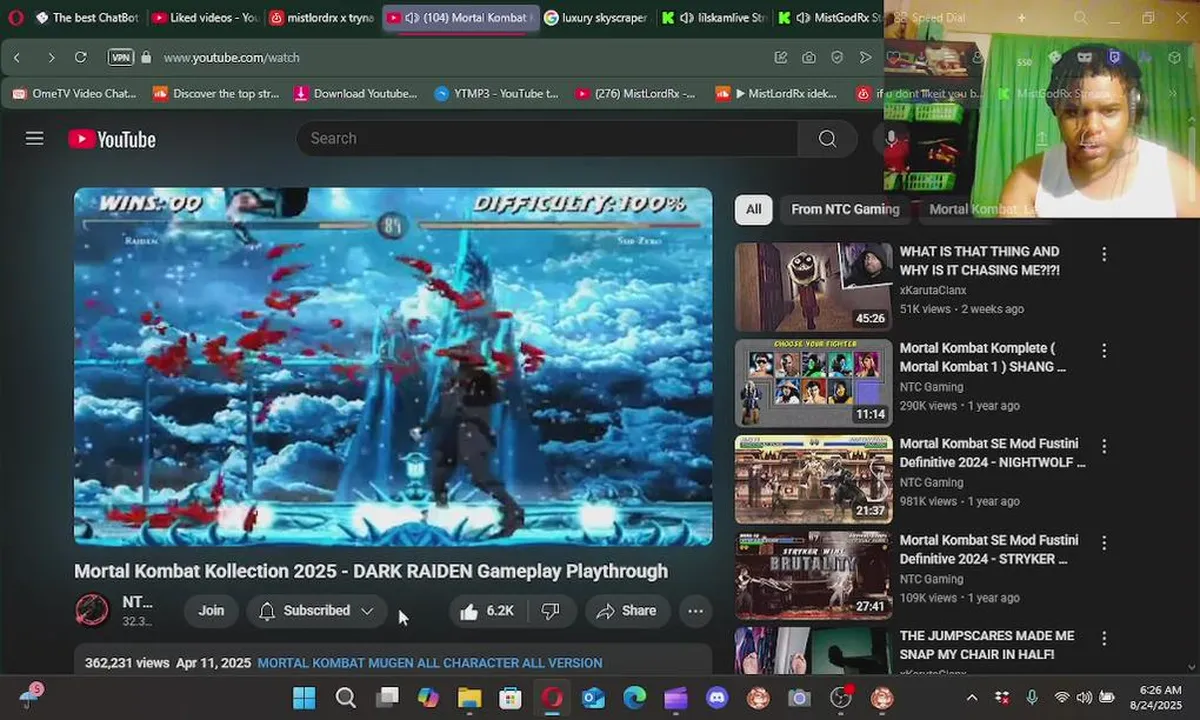Click the edit page icon in address bar
The height and width of the screenshot is (720, 1200).
[781, 58]
